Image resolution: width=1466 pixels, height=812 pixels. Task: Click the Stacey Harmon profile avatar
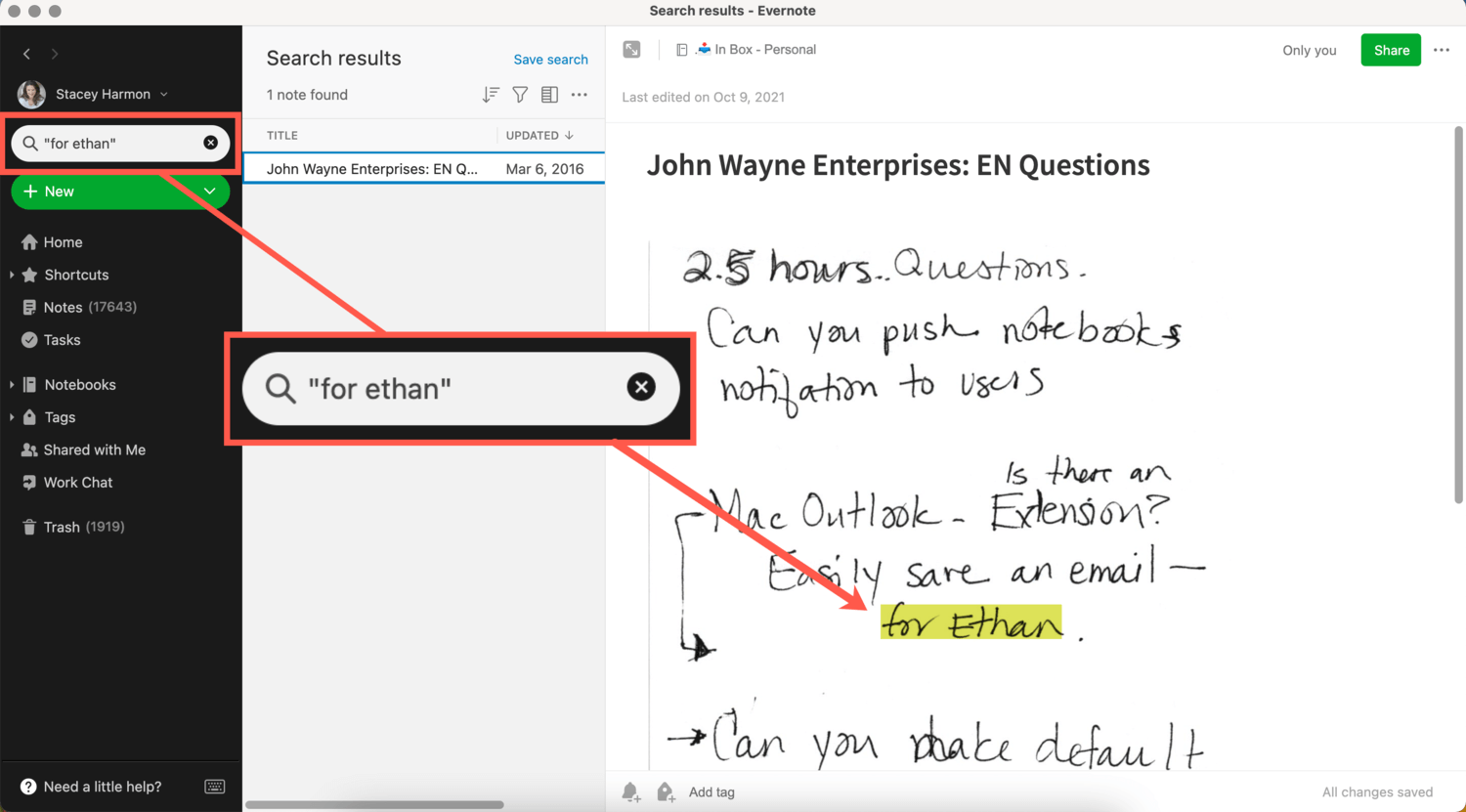31,94
